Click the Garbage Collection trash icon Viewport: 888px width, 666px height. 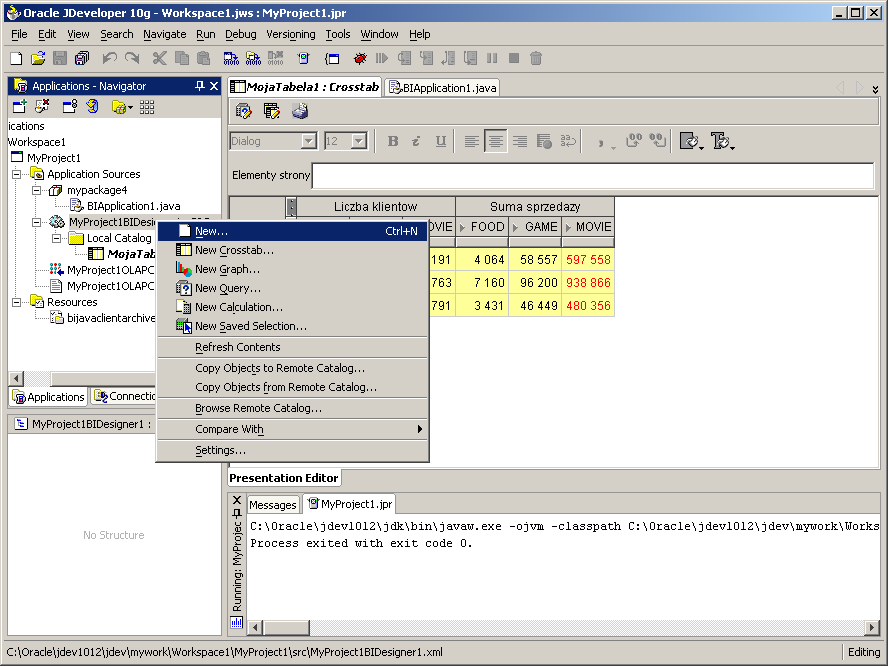pos(536,58)
